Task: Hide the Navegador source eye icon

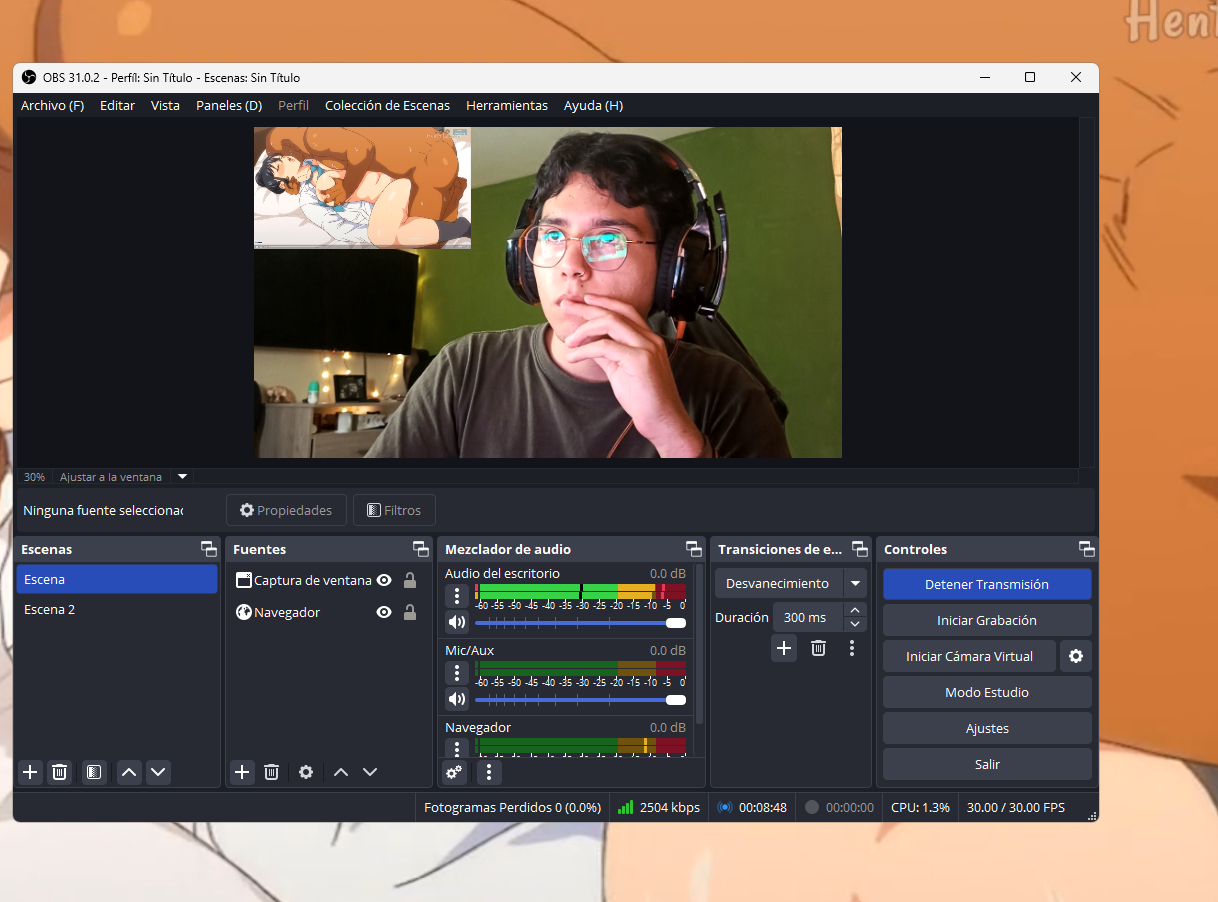Action: click(x=384, y=612)
